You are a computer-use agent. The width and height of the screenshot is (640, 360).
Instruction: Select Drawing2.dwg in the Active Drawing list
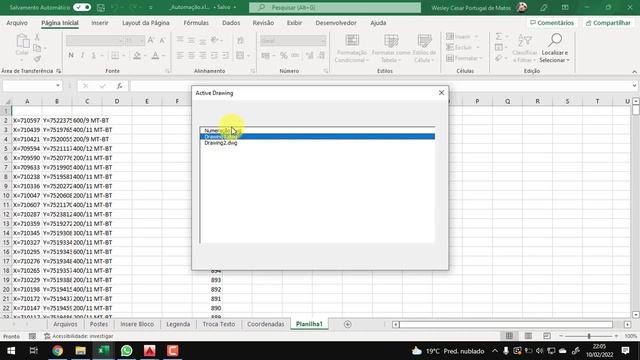click(x=220, y=143)
